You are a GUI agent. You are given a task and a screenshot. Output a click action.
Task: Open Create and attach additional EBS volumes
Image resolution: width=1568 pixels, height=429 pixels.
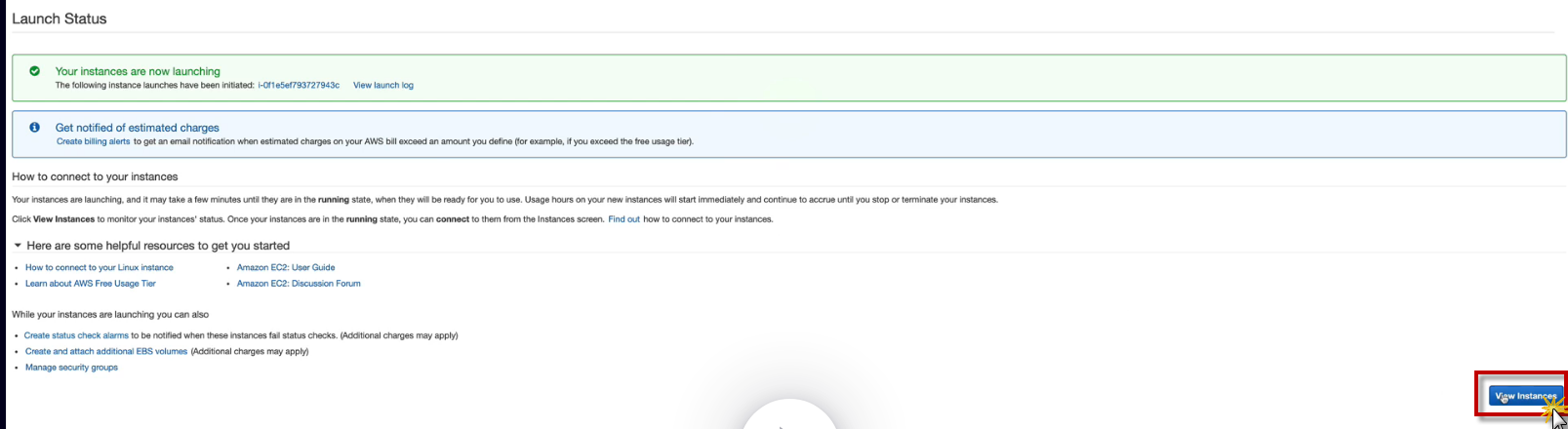tap(106, 352)
